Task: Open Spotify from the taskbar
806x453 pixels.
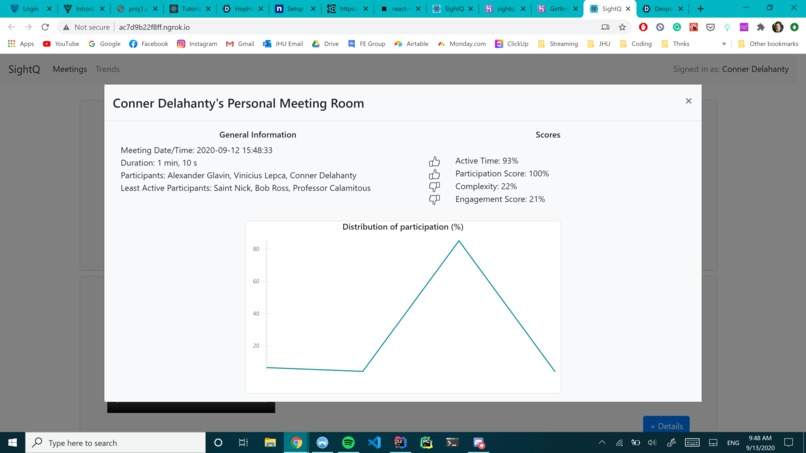Action: click(348, 442)
